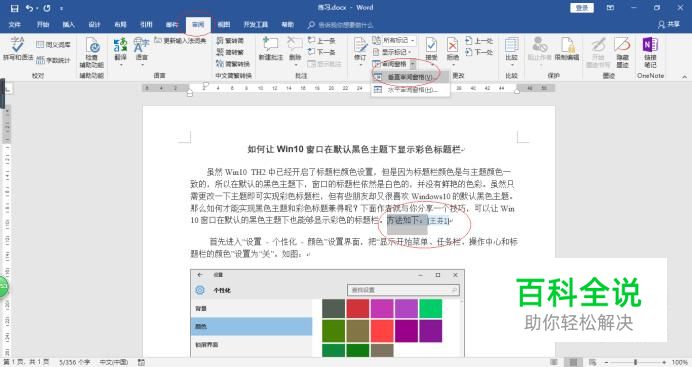Open 限制编辑 restrict editing
Viewport: 692px width, 367px height.
567,49
